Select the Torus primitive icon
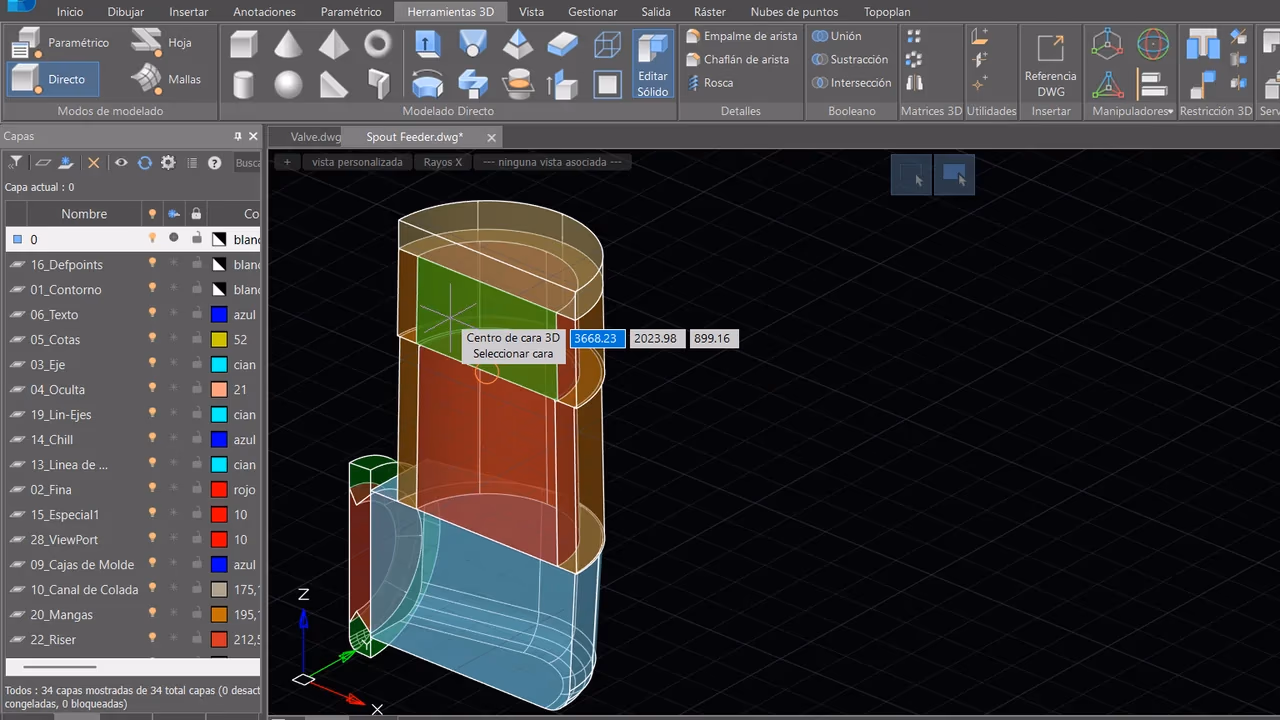This screenshot has height=720, width=1280. tap(378, 44)
